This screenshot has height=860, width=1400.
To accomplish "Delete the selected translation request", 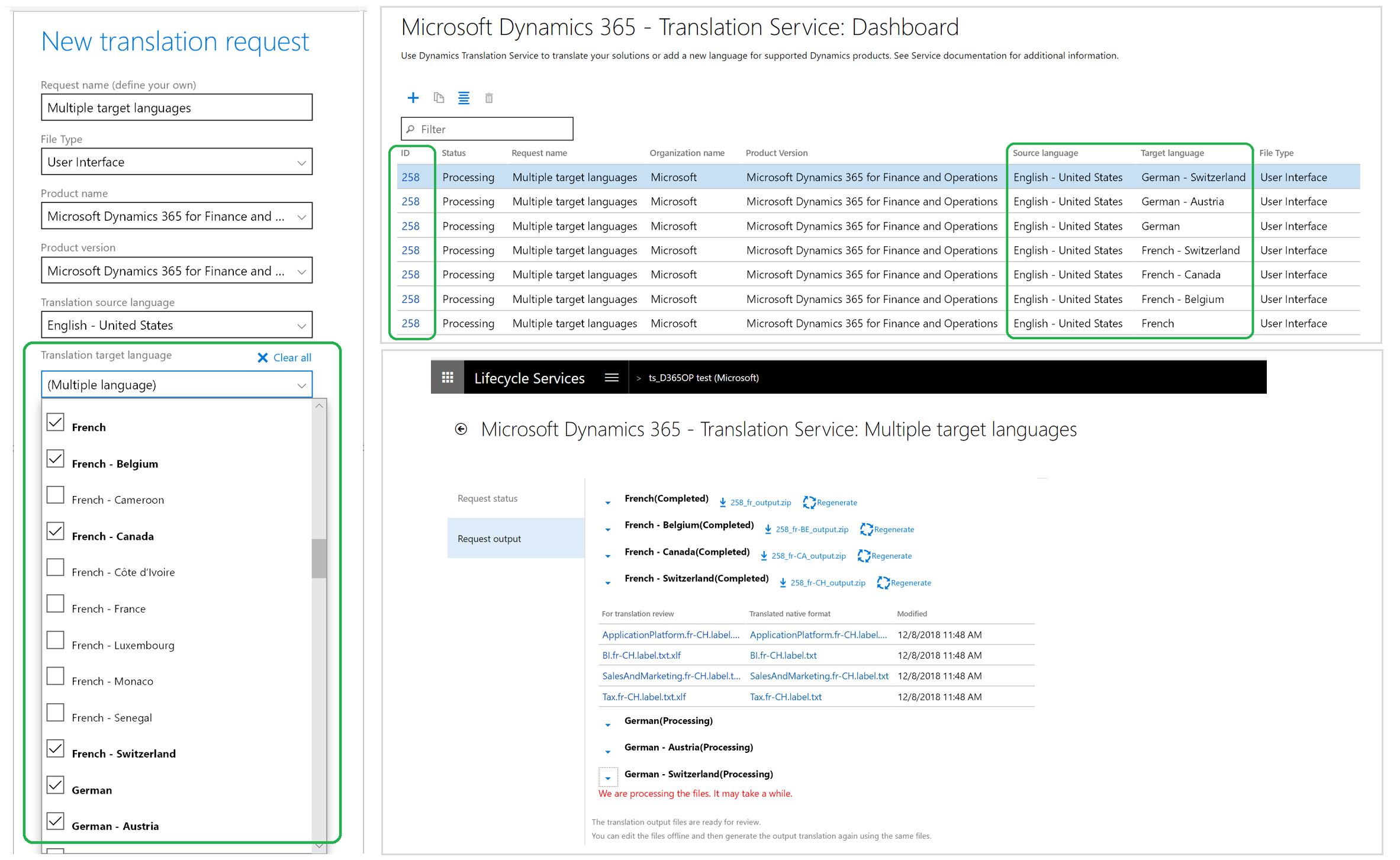I will click(x=489, y=98).
